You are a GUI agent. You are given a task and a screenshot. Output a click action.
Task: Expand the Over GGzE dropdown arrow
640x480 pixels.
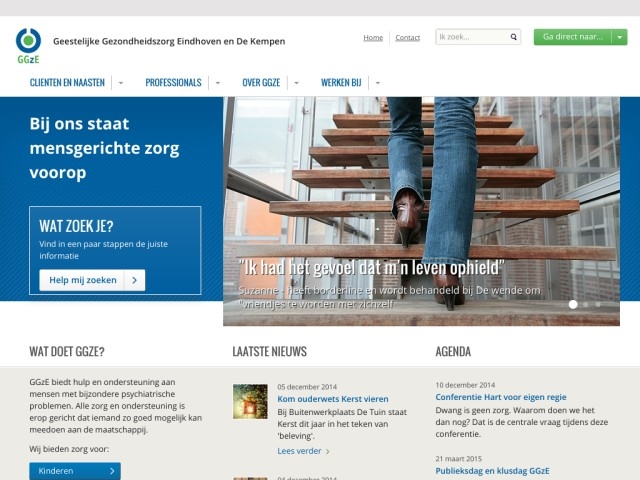tap(296, 83)
